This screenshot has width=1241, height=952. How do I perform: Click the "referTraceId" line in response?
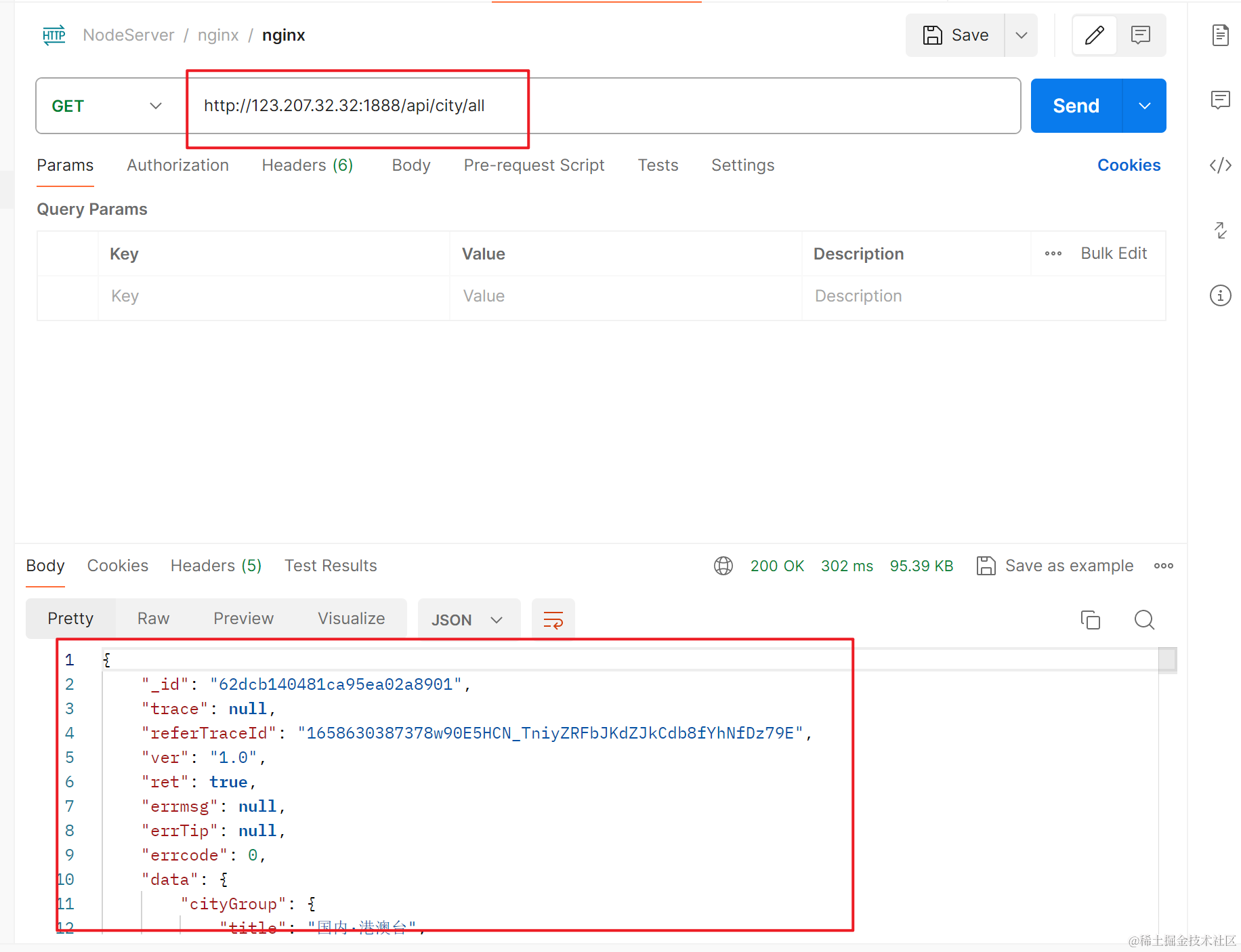477,733
